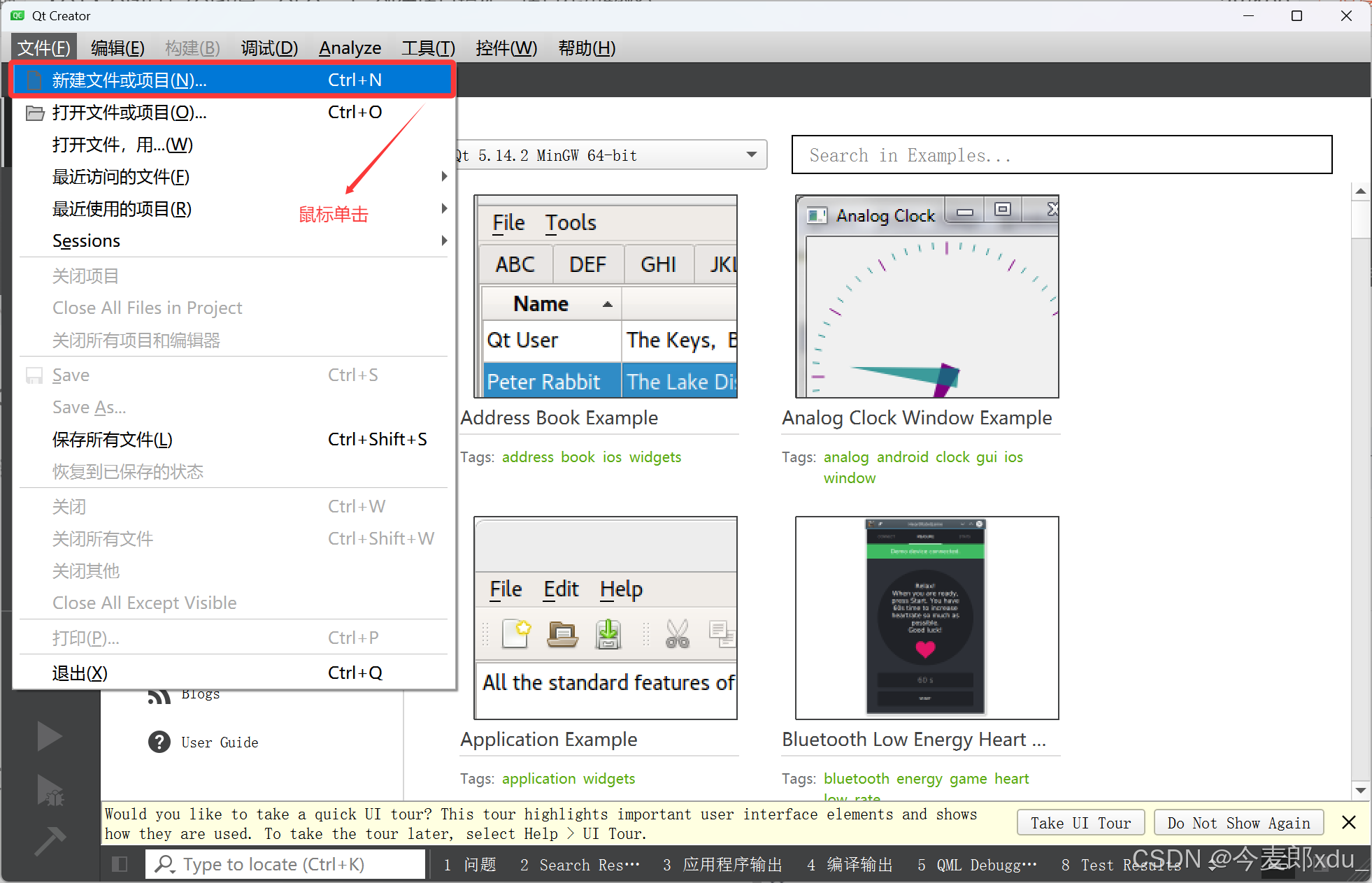Open the Analyze menu
The width and height of the screenshot is (1372, 883).
pos(350,48)
